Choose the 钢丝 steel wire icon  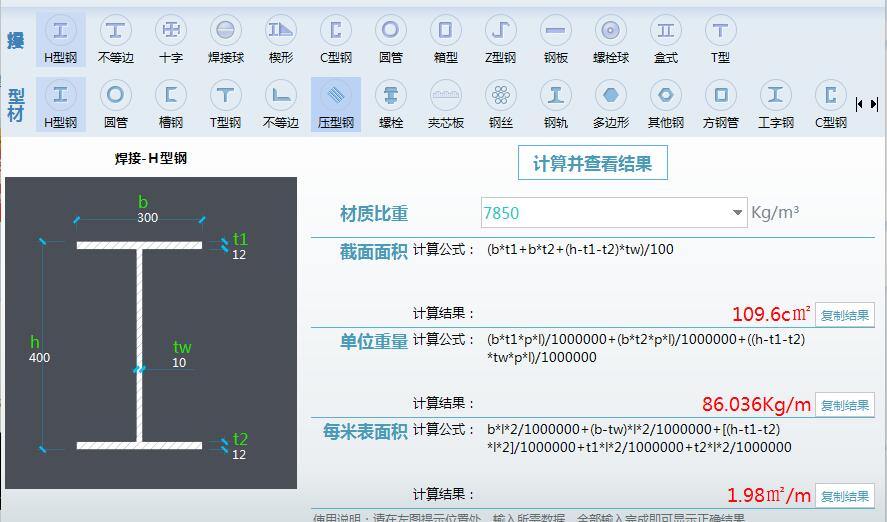(x=501, y=105)
